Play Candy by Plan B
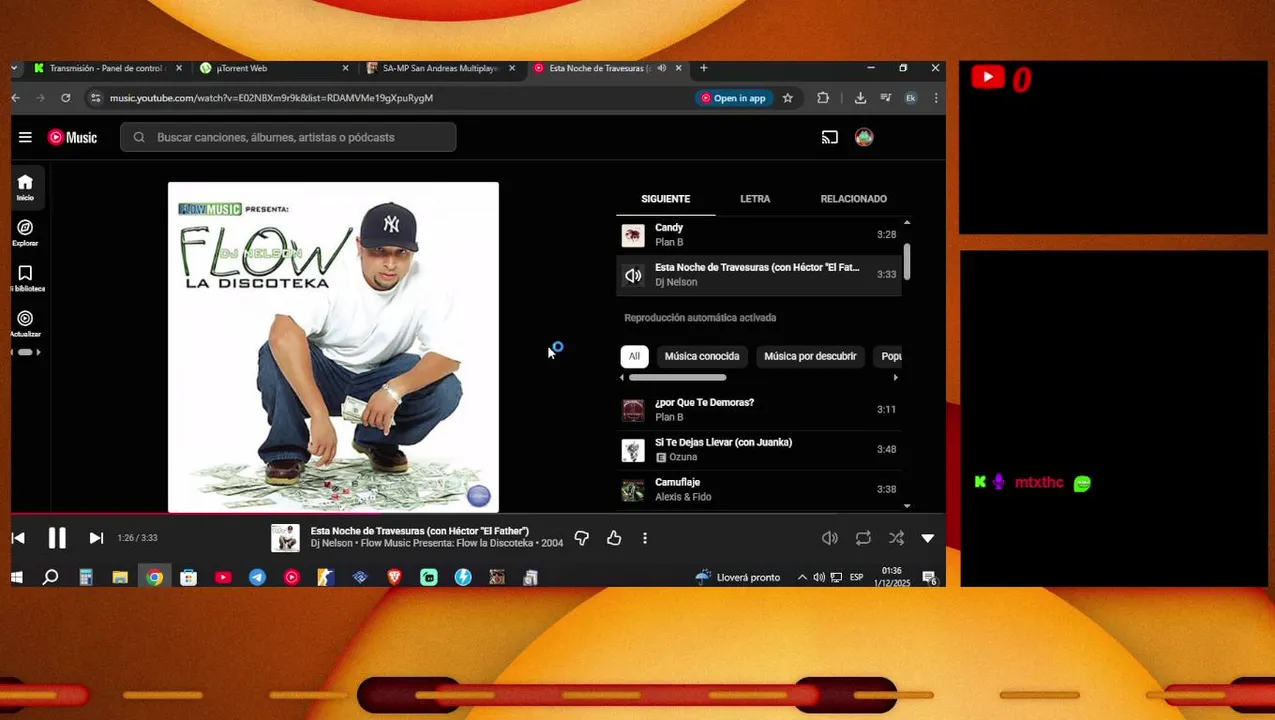 click(x=759, y=235)
